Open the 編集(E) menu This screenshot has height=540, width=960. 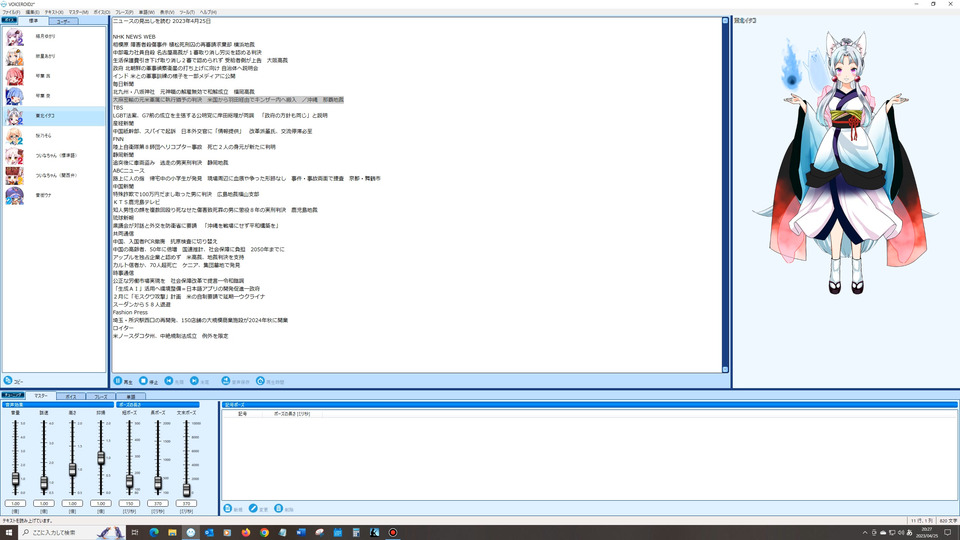click(32, 12)
